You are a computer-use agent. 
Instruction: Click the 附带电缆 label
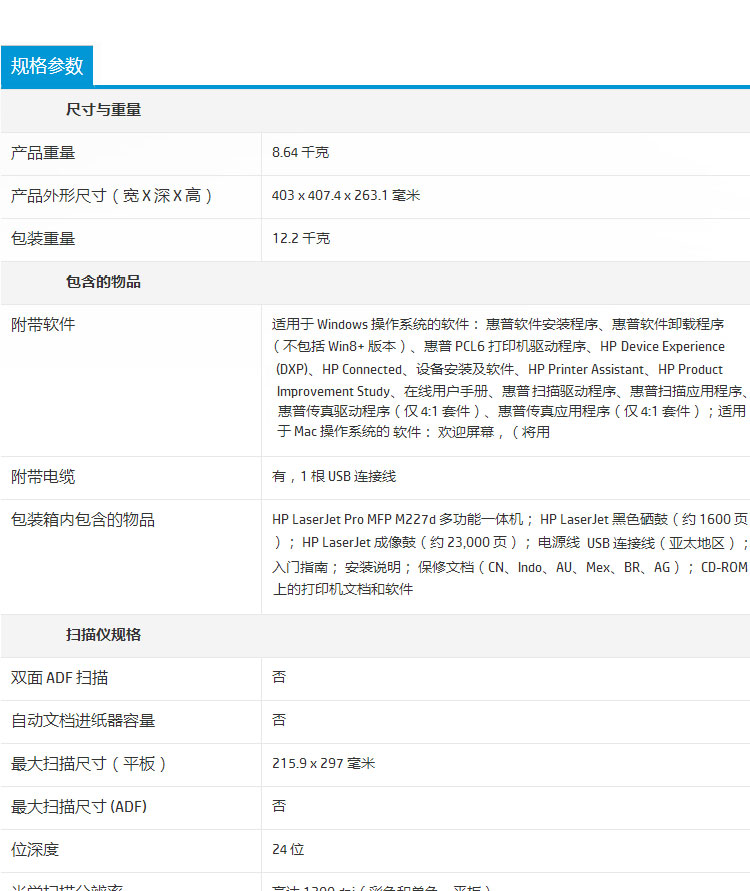coord(43,477)
